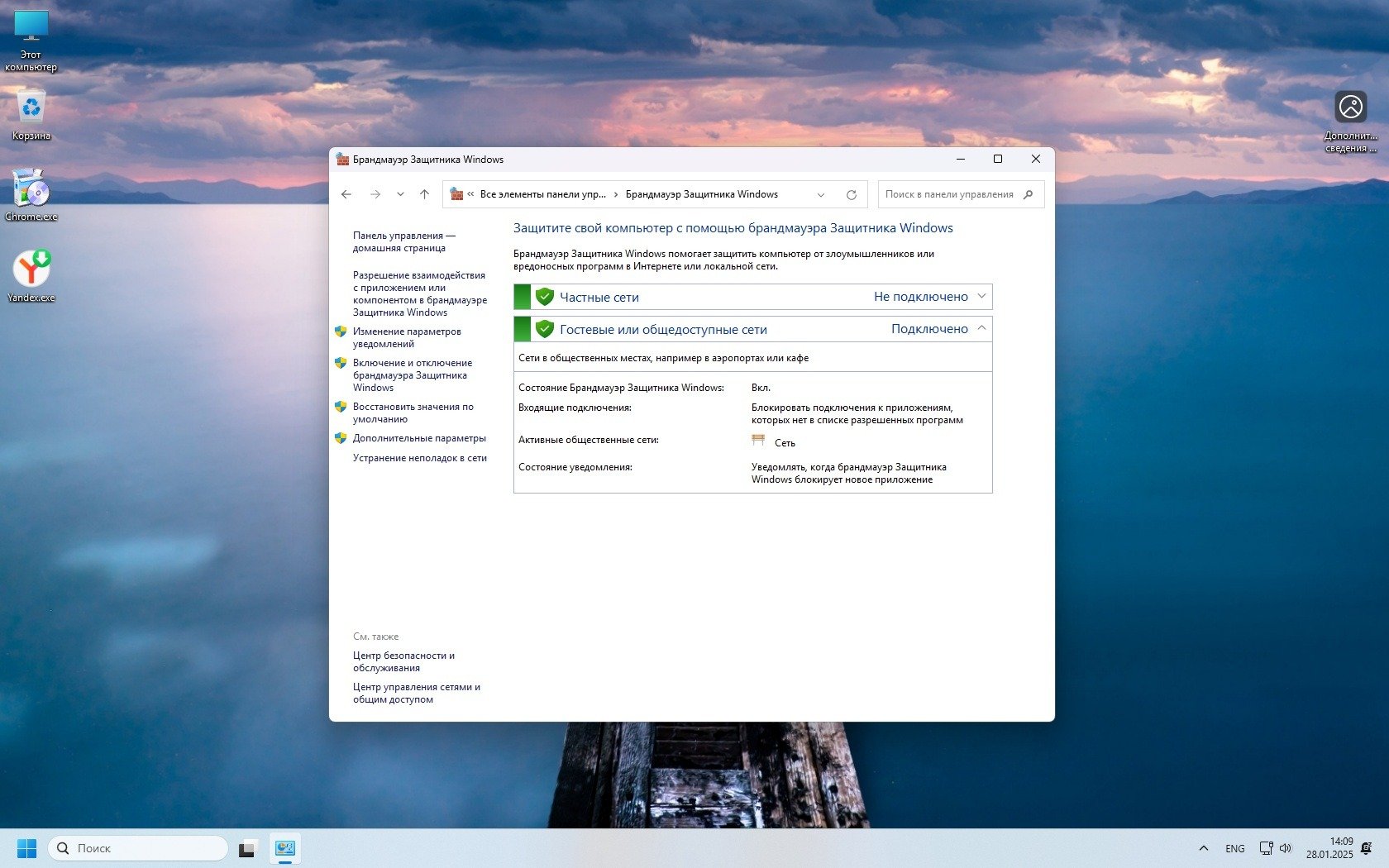This screenshot has width=1389, height=868.
Task: Click Все элементы панели управления breadcrumb
Action: pos(542,194)
